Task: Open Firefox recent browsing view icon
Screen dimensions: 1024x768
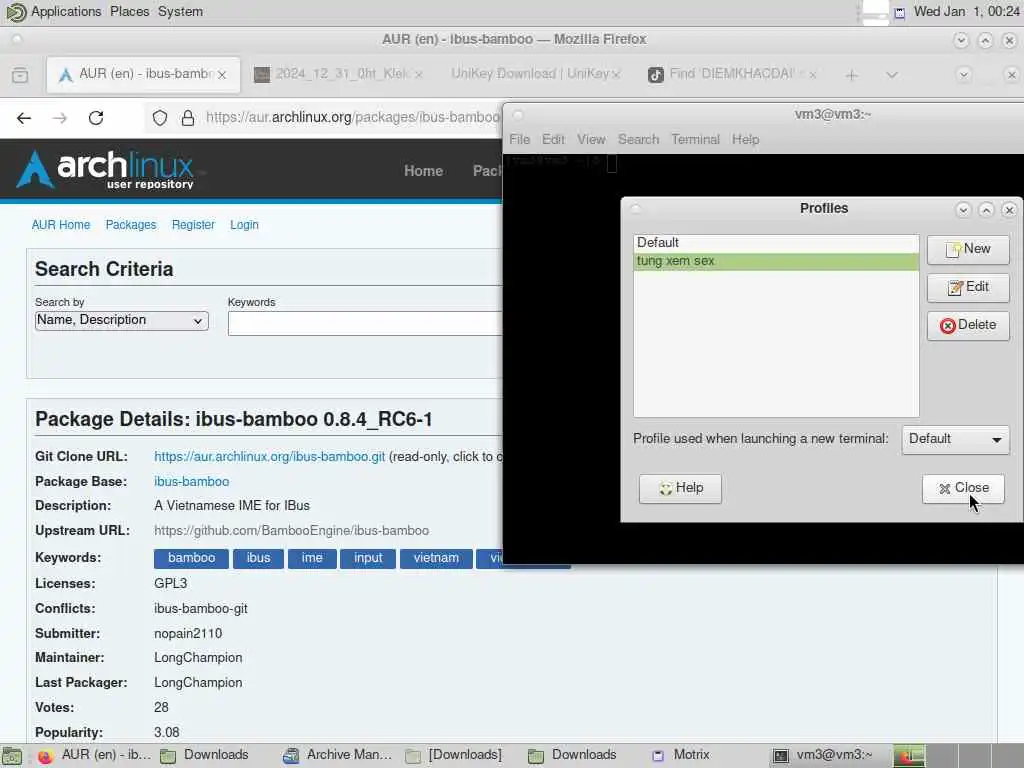Action: pyautogui.click(x=20, y=75)
